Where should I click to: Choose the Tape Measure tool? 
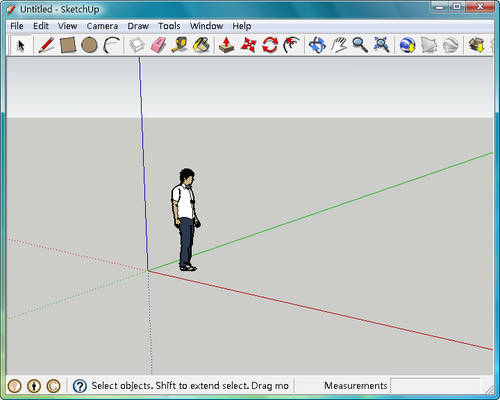tap(179, 45)
